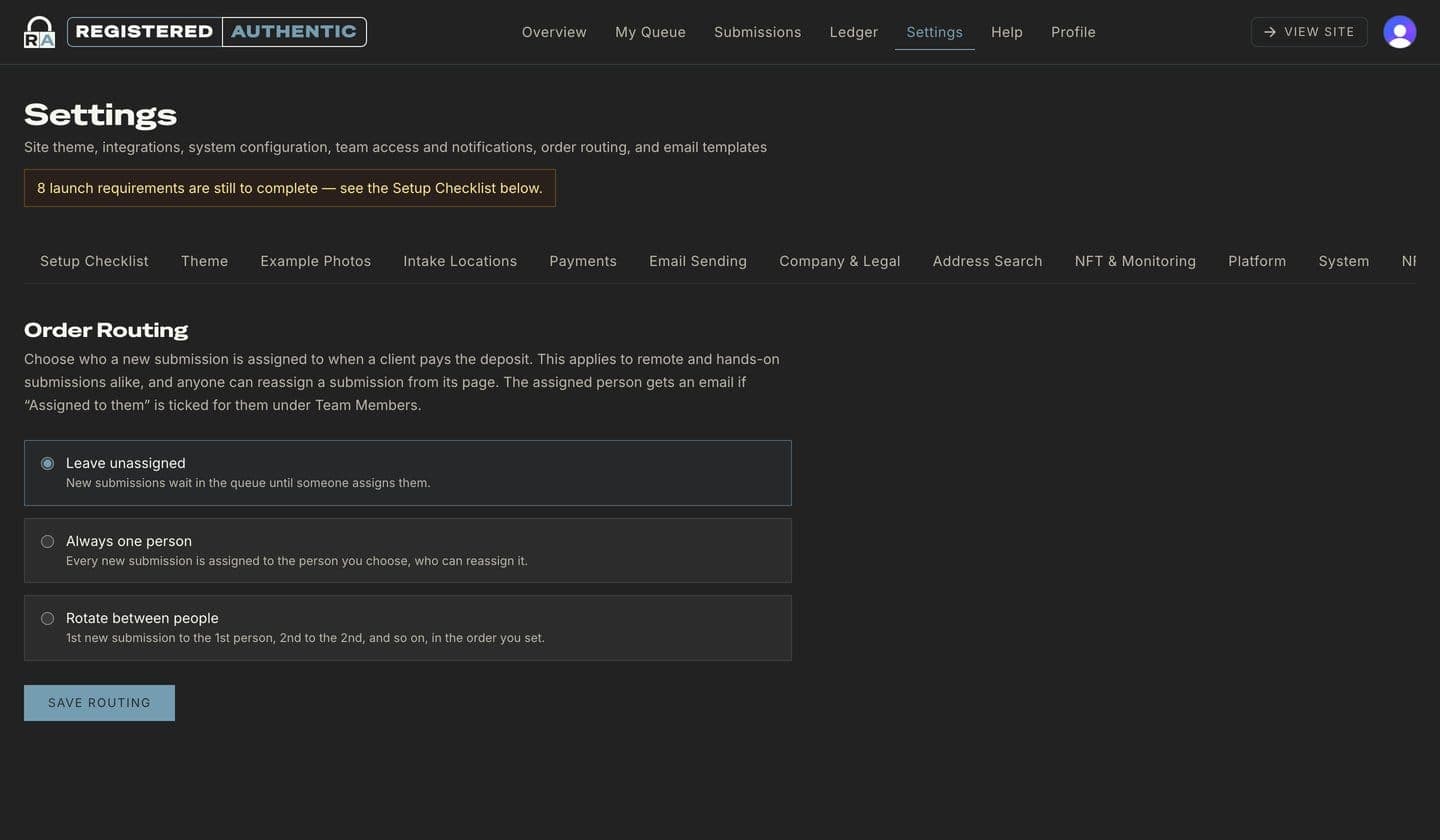Switch to Example Photos tab
The image size is (1440, 840).
pyautogui.click(x=315, y=261)
